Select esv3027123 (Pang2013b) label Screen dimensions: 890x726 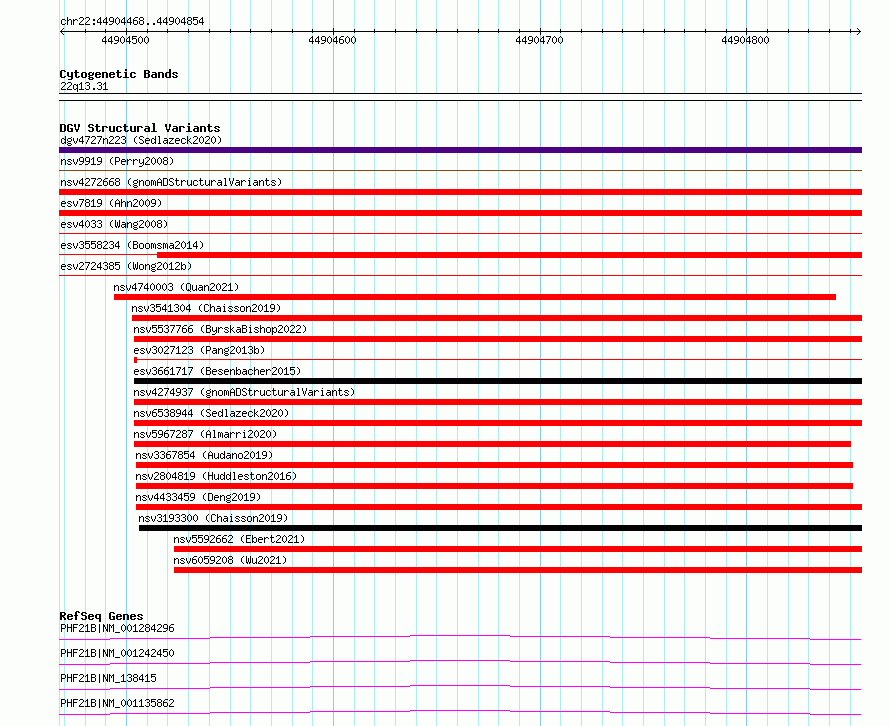tap(199, 350)
